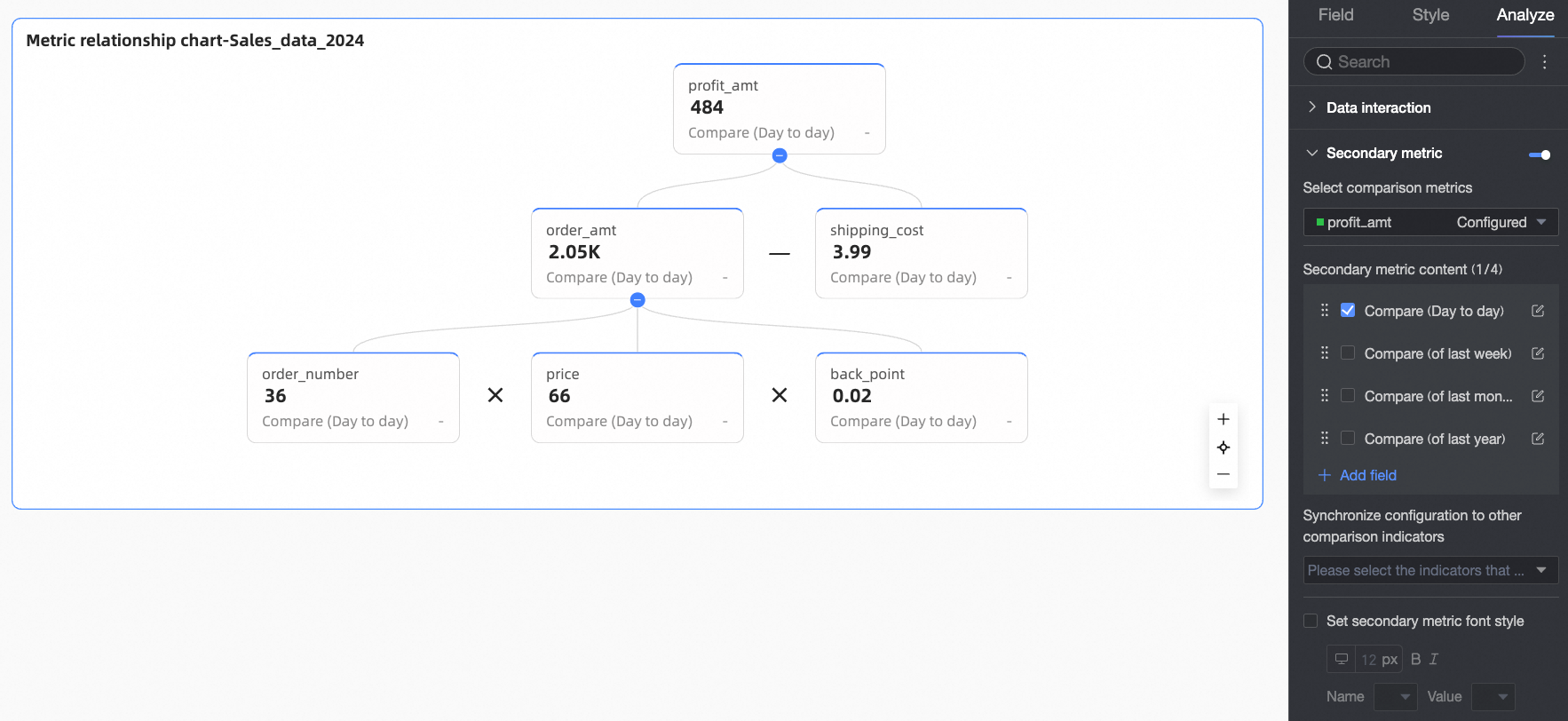Switch to the Style tab

coord(1430,15)
